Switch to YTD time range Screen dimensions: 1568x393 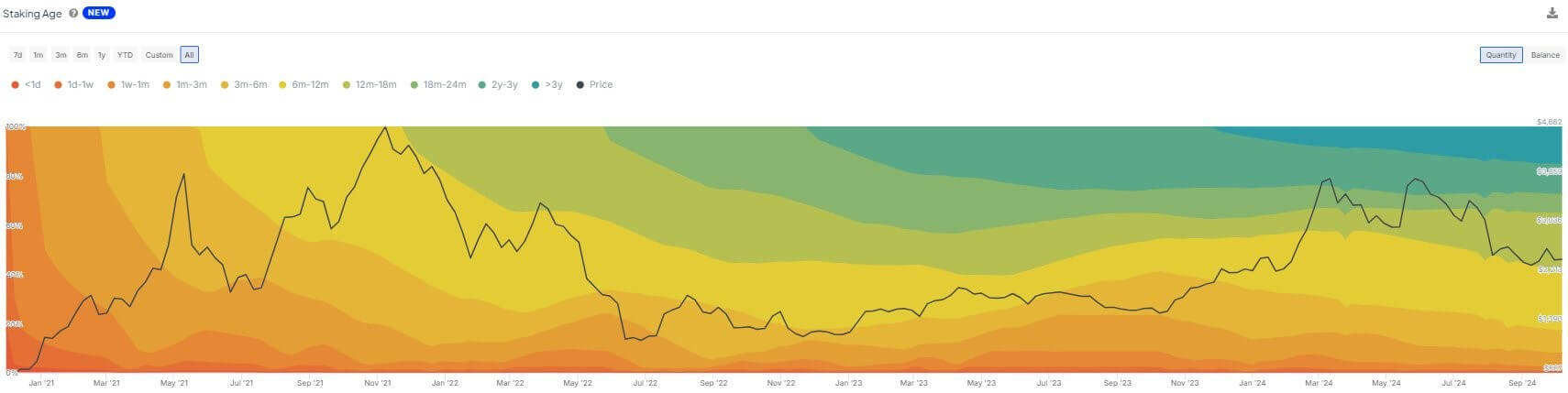125,55
